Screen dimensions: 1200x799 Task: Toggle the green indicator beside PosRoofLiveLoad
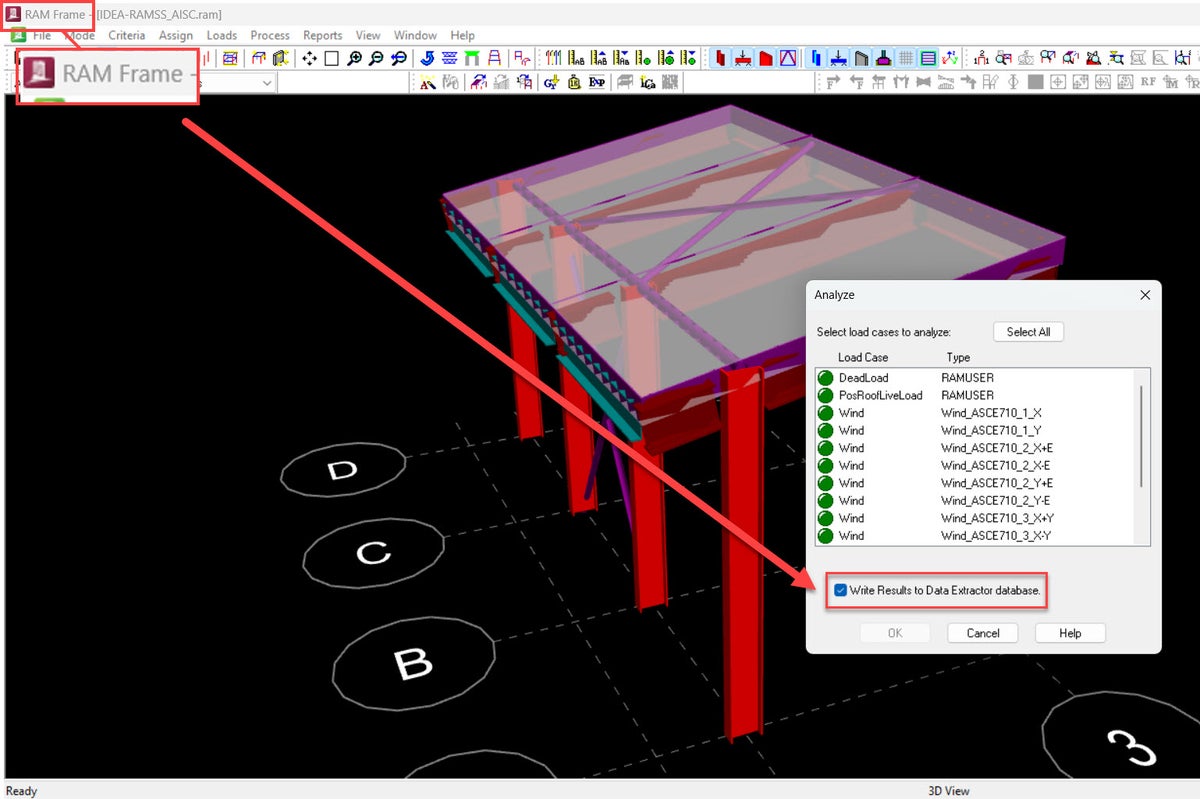tap(827, 395)
